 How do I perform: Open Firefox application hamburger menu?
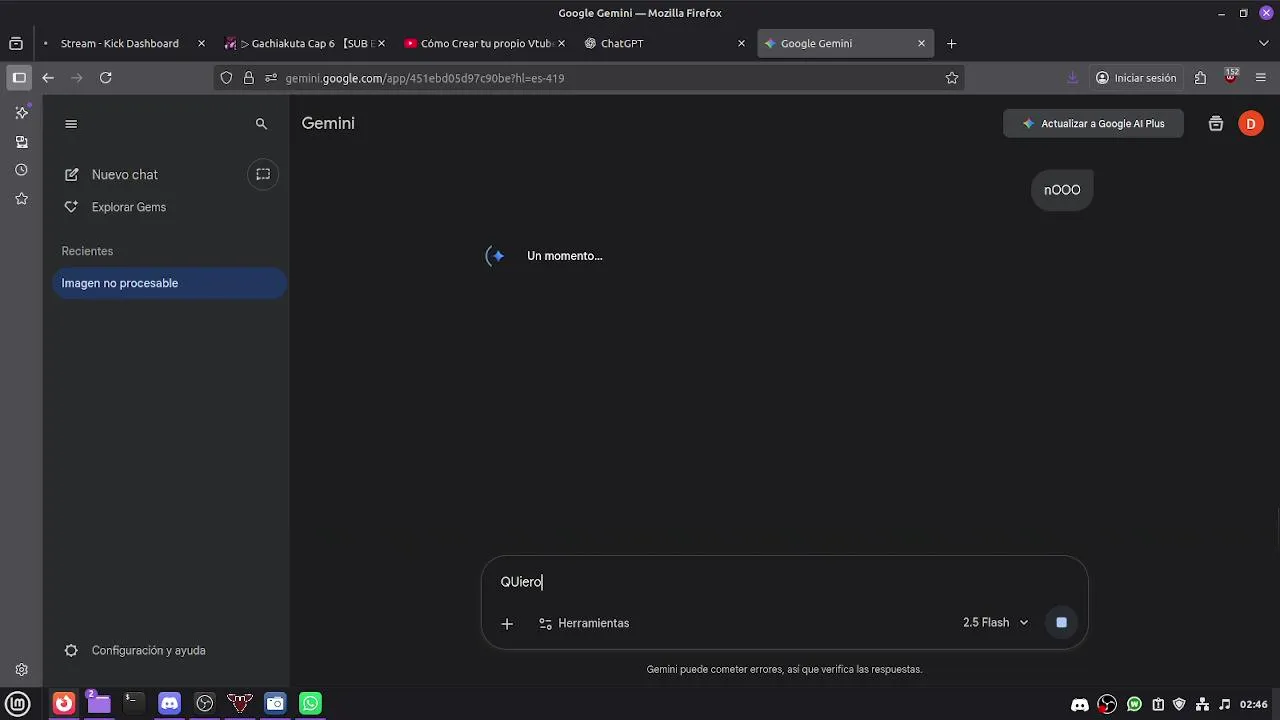tap(1260, 77)
